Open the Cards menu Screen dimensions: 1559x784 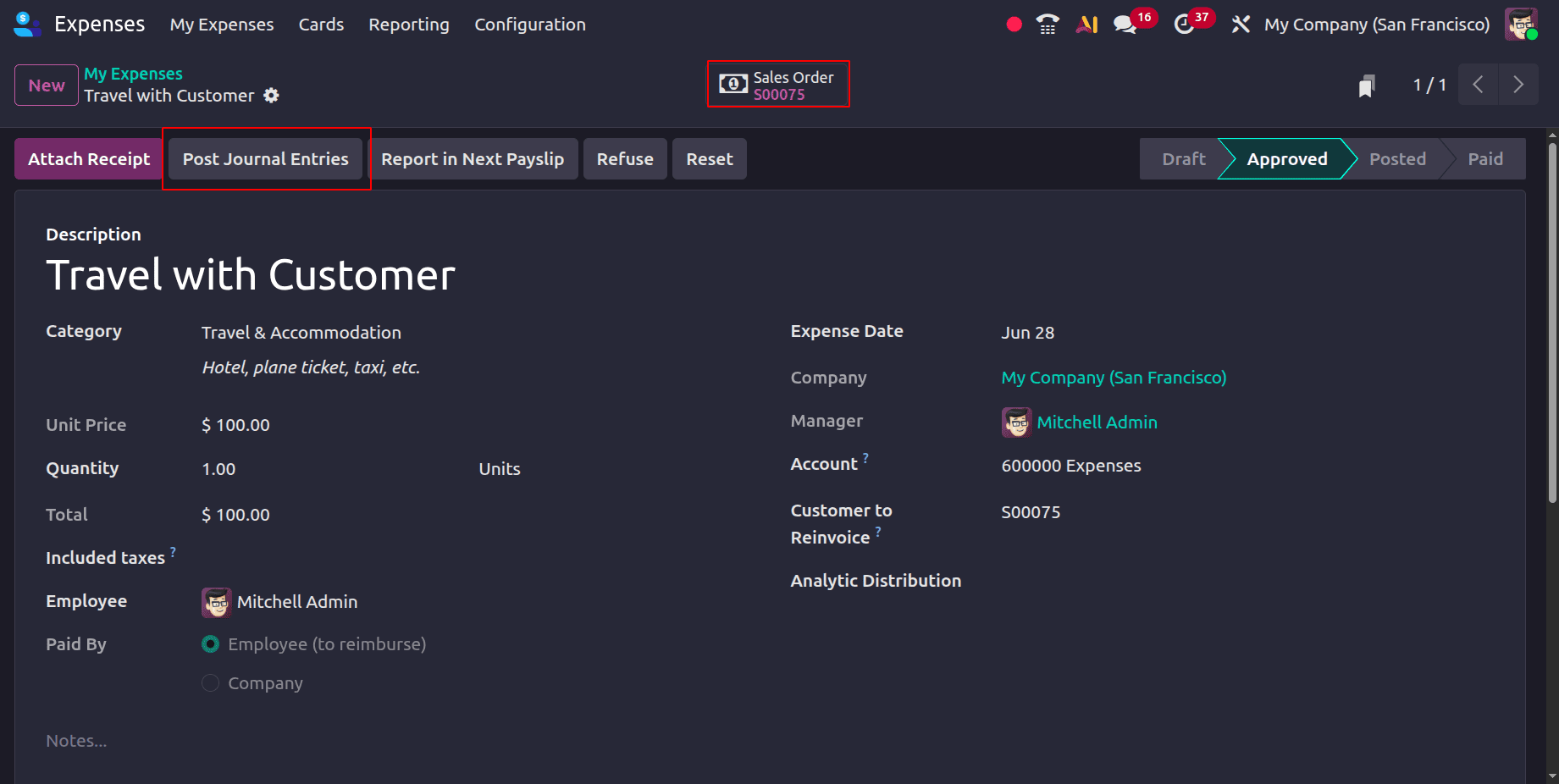(x=321, y=25)
